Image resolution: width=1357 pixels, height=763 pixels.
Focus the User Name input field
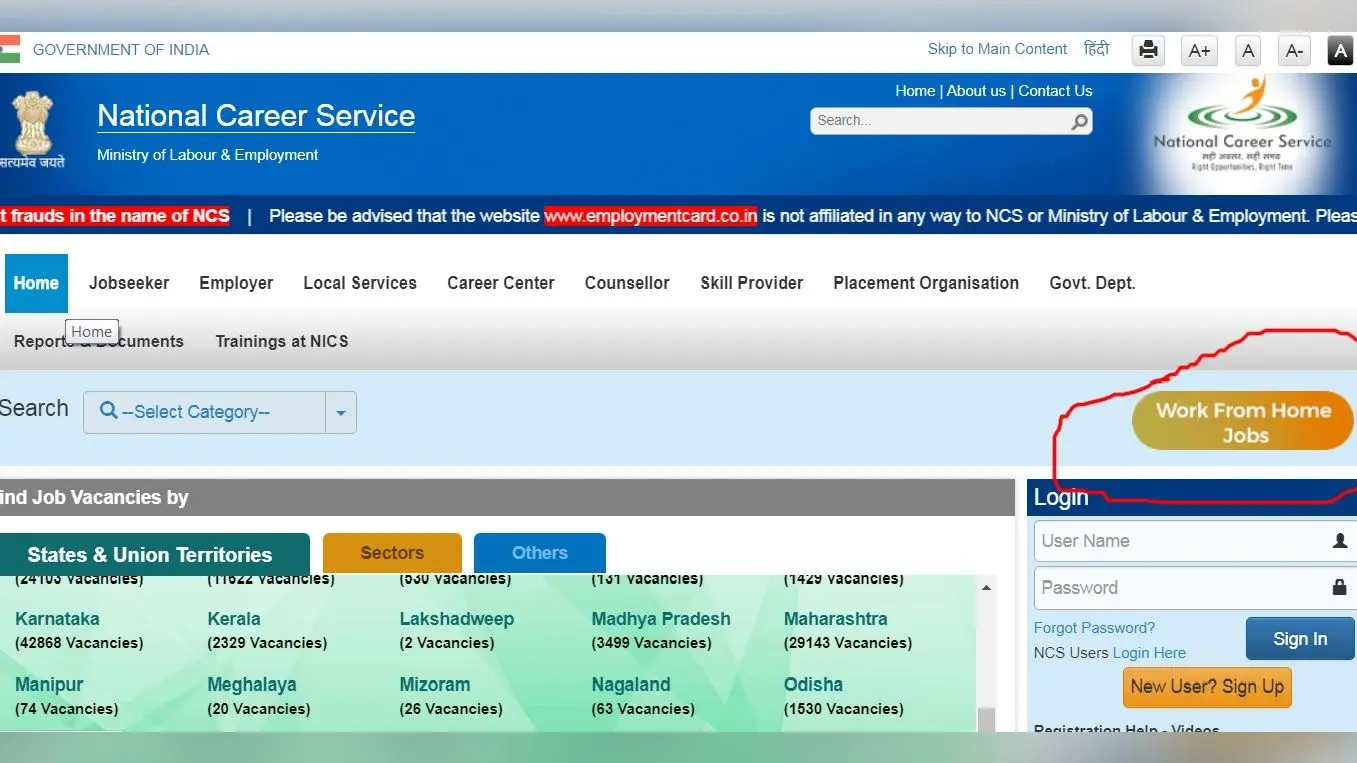(x=1194, y=541)
